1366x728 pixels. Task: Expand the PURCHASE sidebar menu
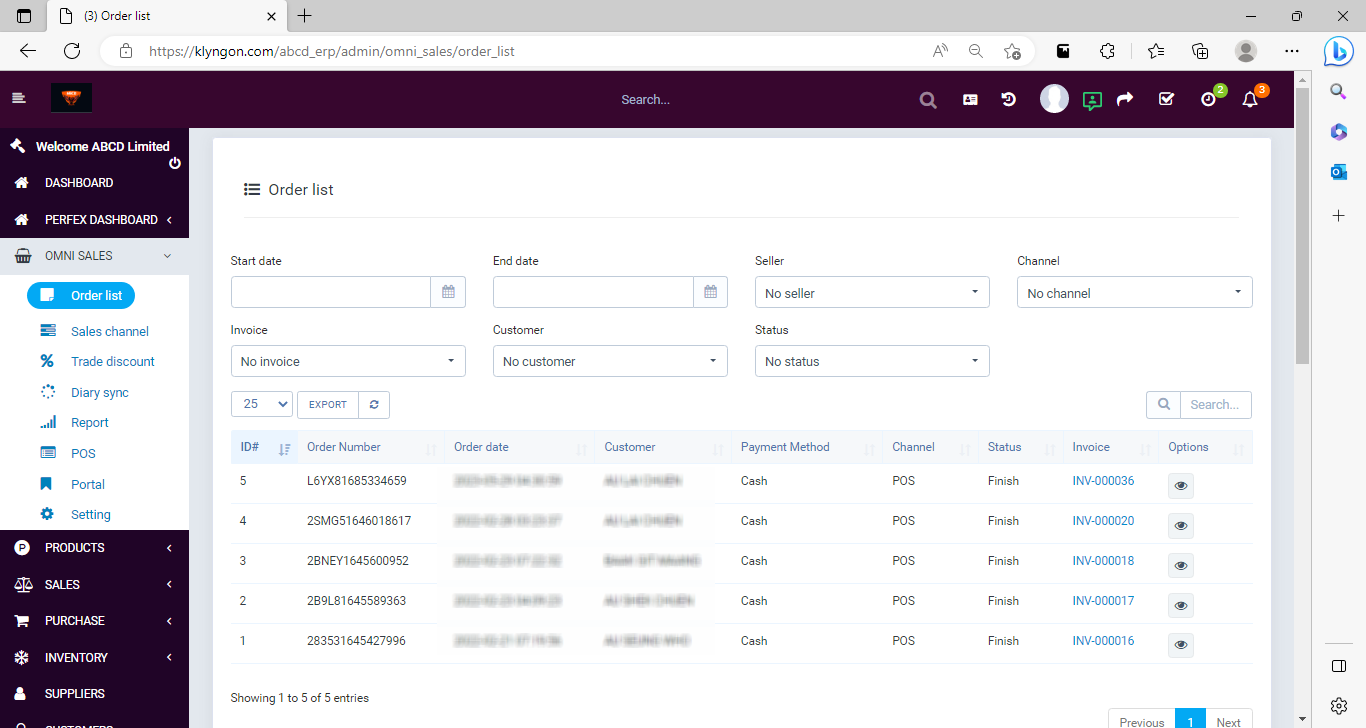94,621
